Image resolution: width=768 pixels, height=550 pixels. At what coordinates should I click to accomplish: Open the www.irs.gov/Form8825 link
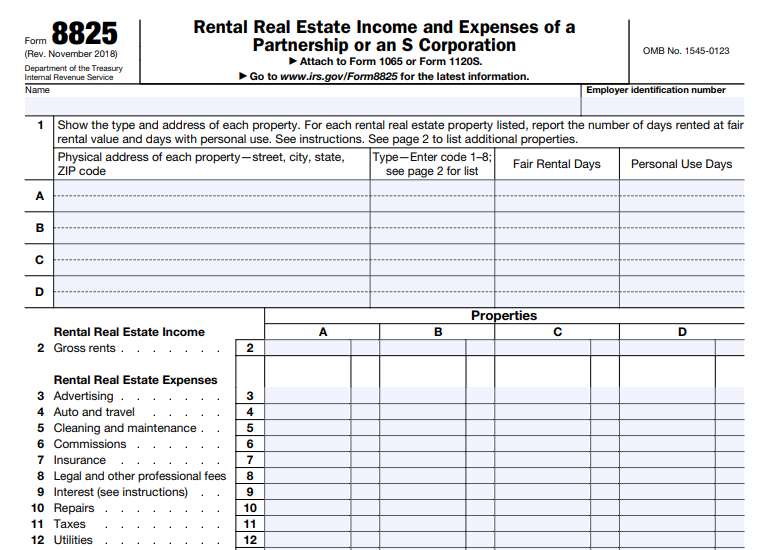click(x=339, y=77)
